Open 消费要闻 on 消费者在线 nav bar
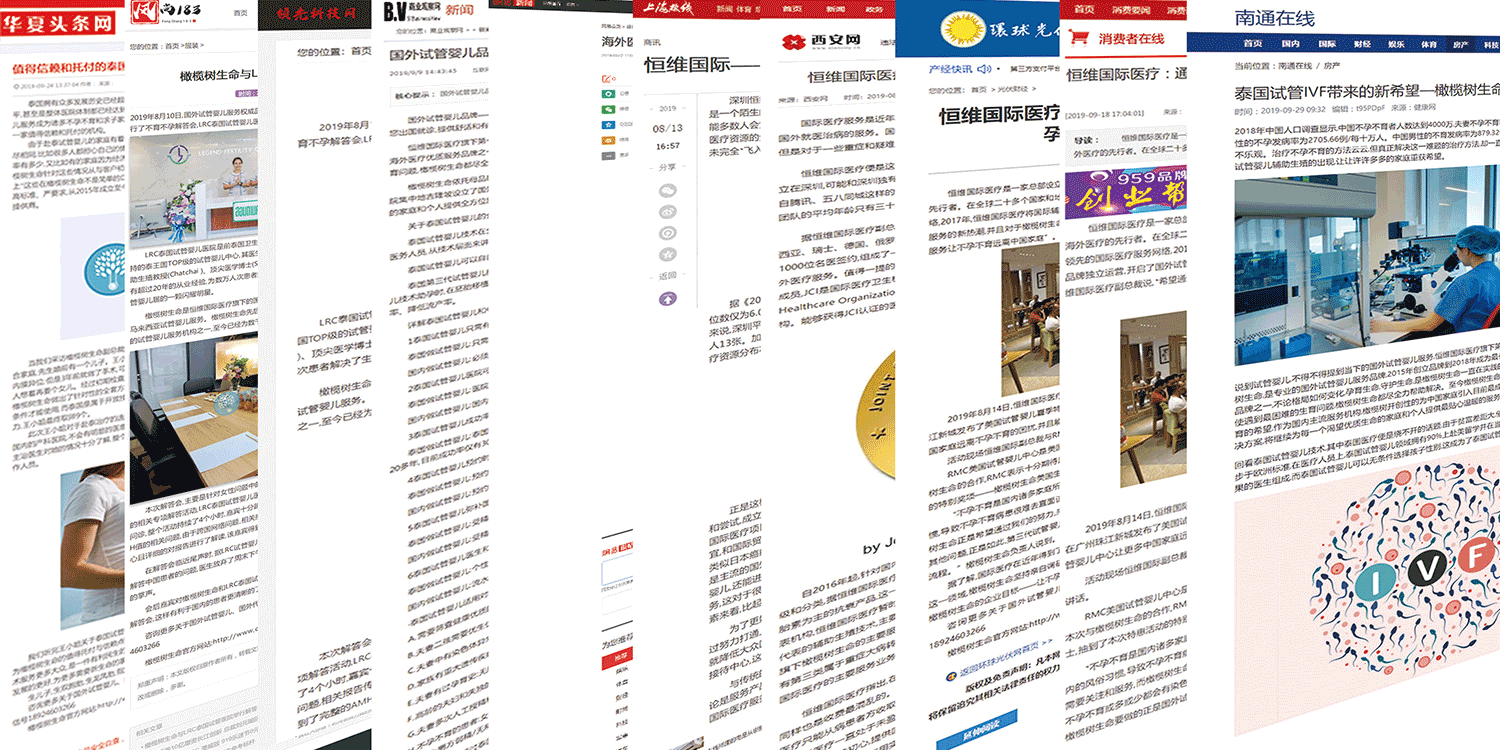 [x=1130, y=9]
